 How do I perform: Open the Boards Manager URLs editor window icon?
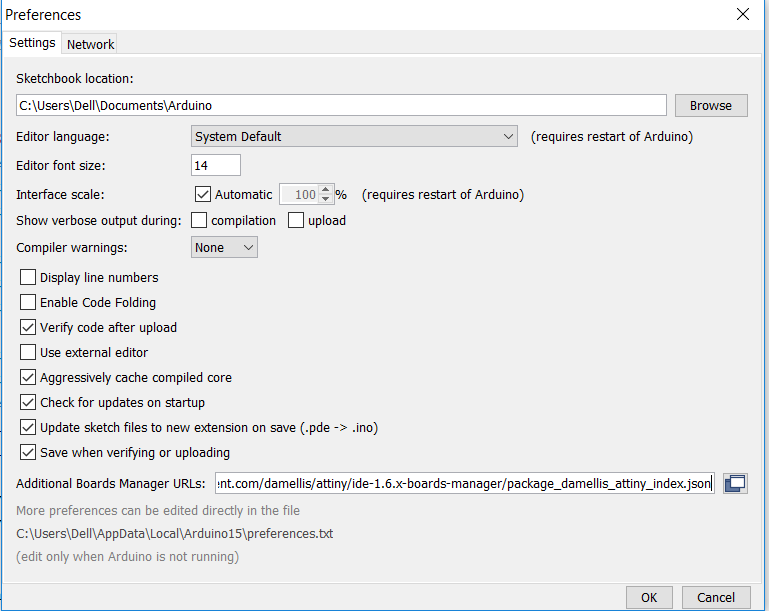coord(735,484)
